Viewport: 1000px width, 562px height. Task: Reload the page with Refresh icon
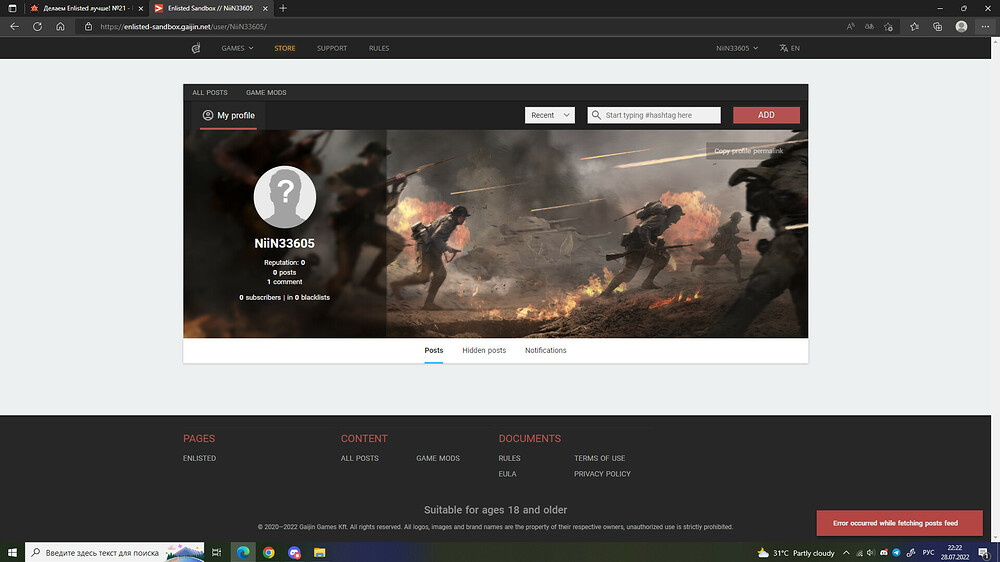pos(38,27)
